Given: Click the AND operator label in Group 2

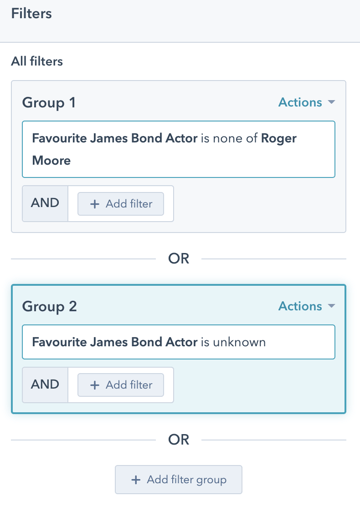Looking at the screenshot, I should coord(45,384).
